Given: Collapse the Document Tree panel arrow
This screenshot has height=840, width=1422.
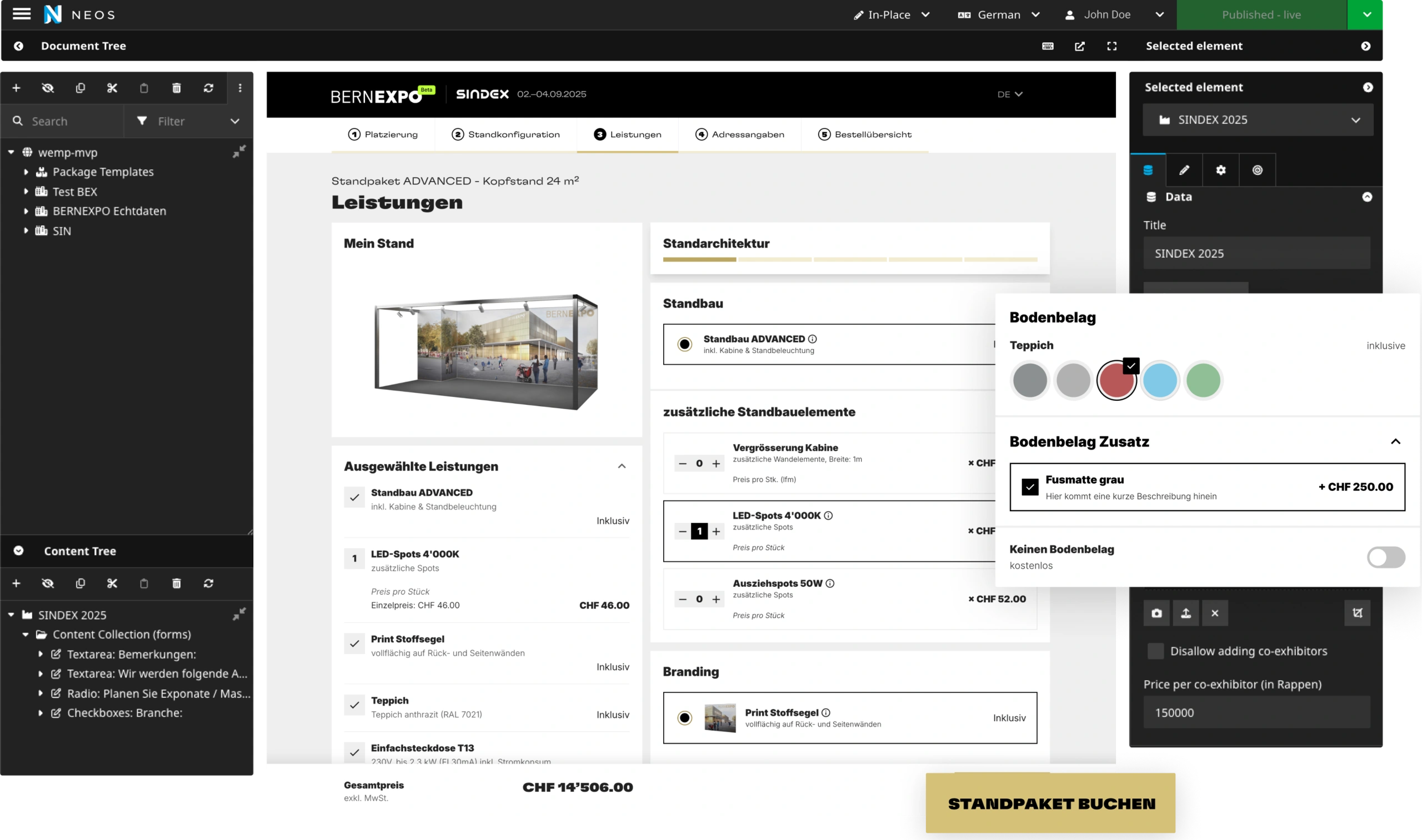Looking at the screenshot, I should [19, 46].
